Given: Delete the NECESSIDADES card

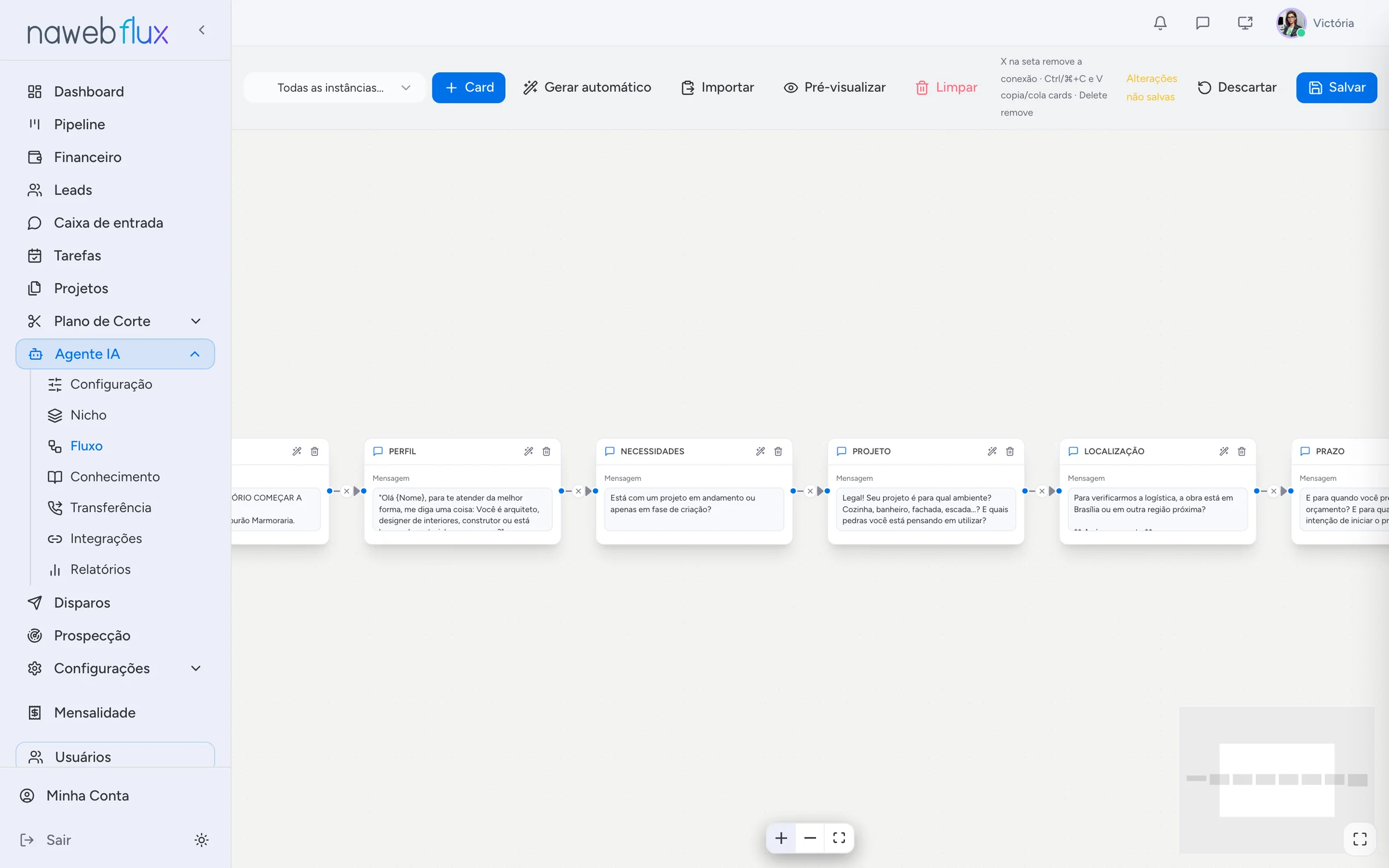Looking at the screenshot, I should (x=778, y=451).
